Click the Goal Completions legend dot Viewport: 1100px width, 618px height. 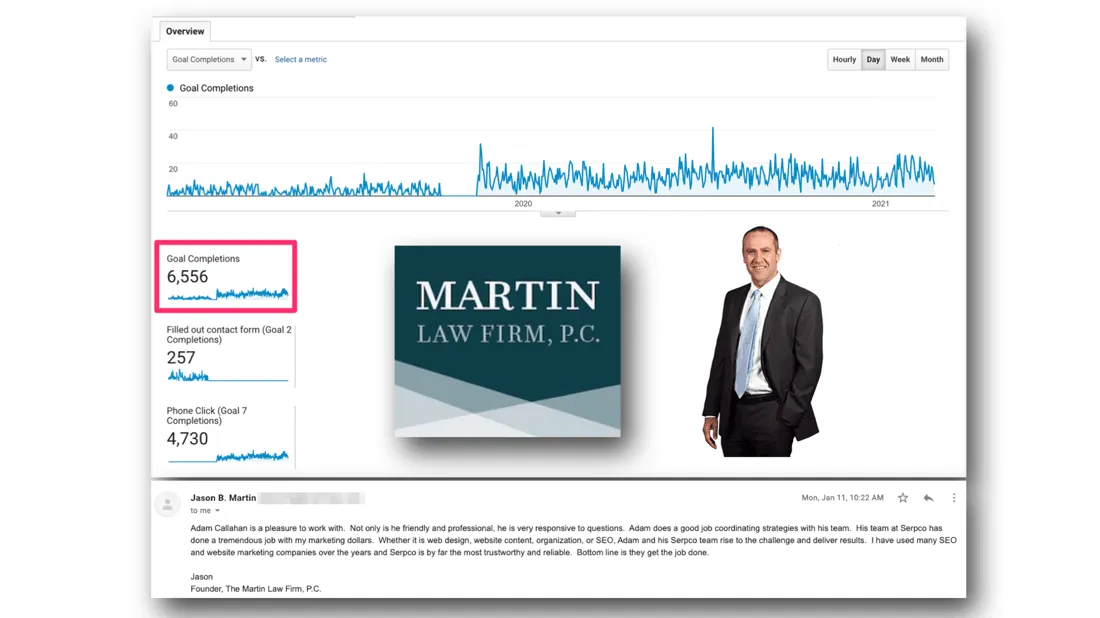(x=170, y=88)
